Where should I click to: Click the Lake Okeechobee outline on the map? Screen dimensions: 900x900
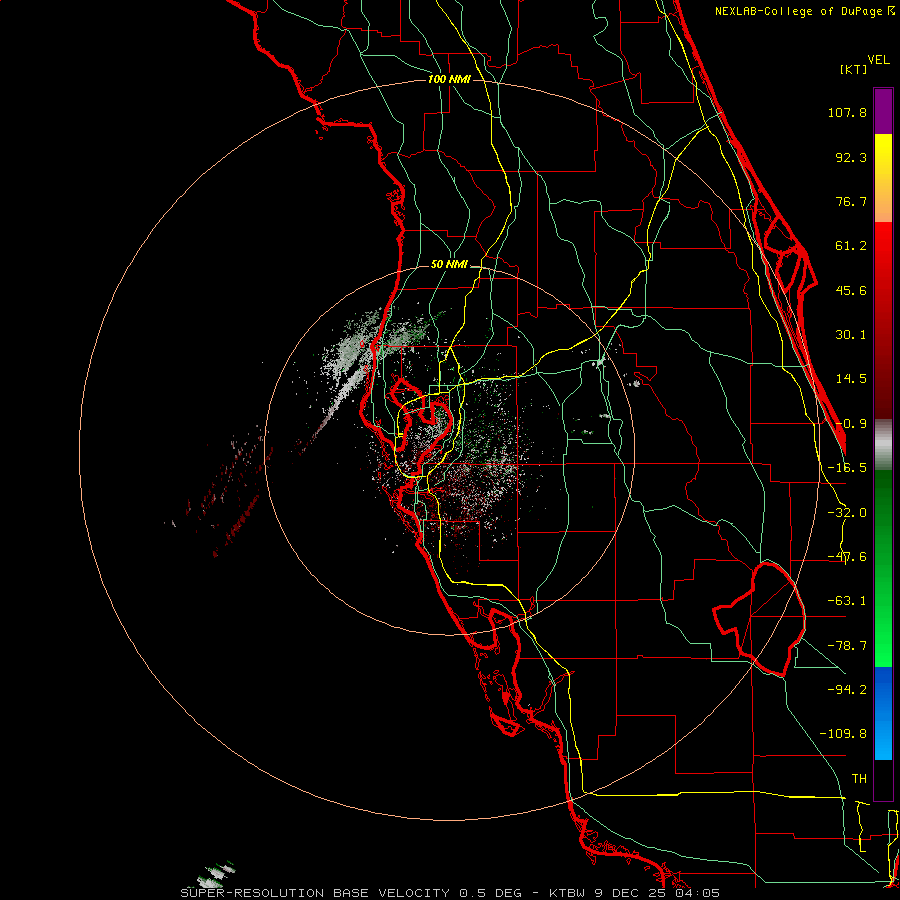pos(759,619)
